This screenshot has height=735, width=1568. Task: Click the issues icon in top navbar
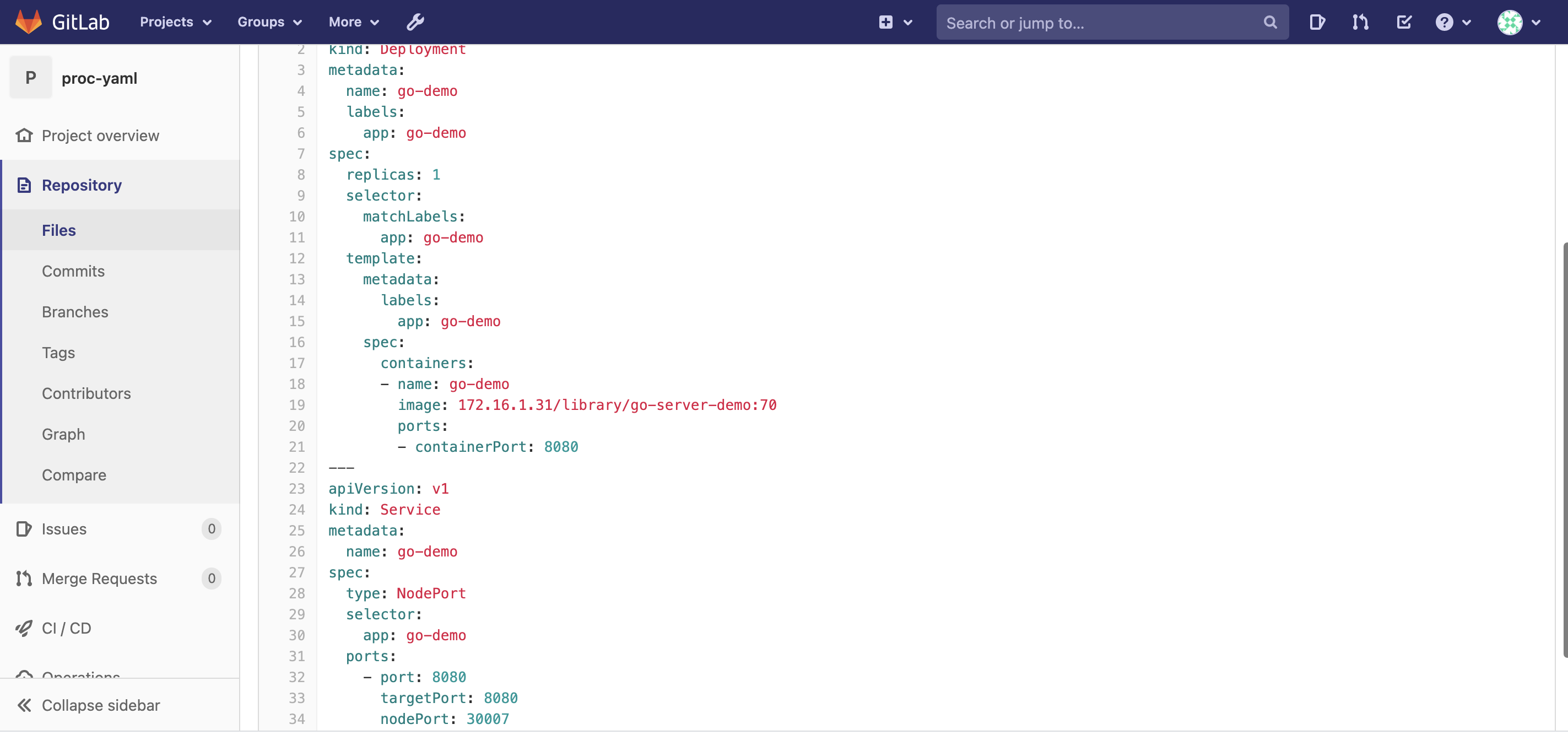pos(1317,23)
